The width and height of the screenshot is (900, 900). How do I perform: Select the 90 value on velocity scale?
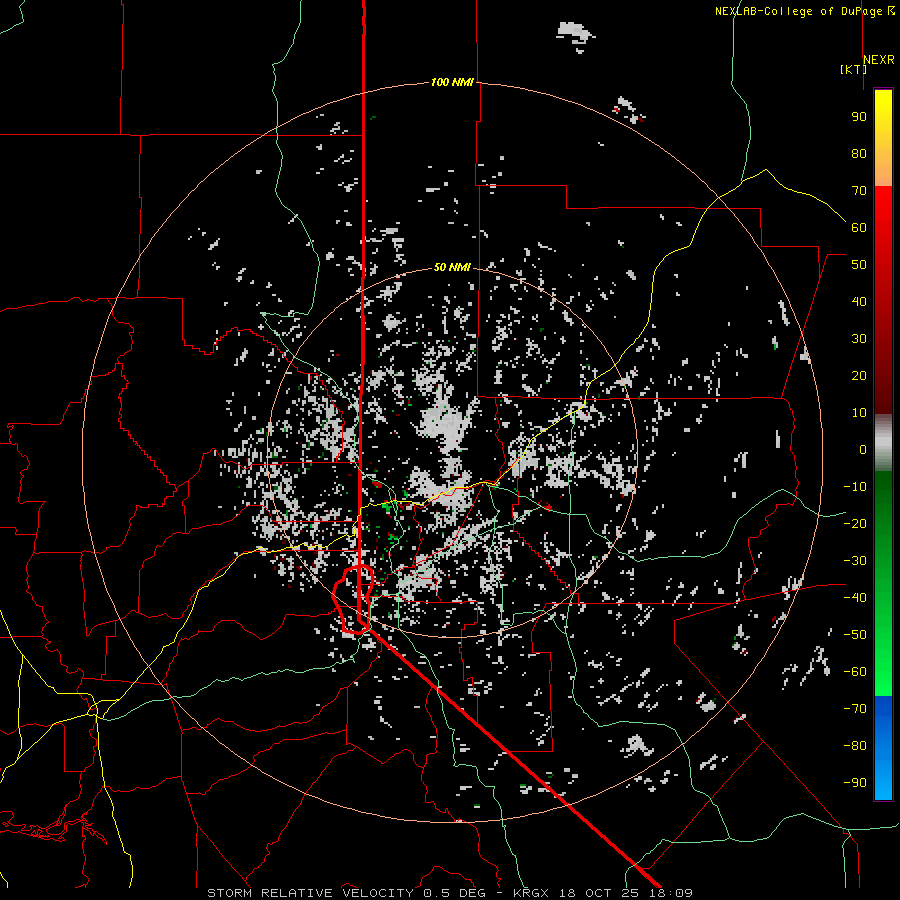click(x=859, y=117)
